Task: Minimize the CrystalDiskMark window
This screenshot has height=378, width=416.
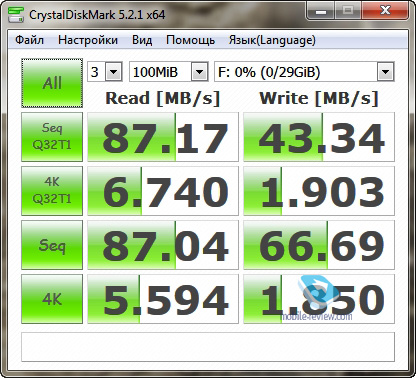Action: coord(321,11)
